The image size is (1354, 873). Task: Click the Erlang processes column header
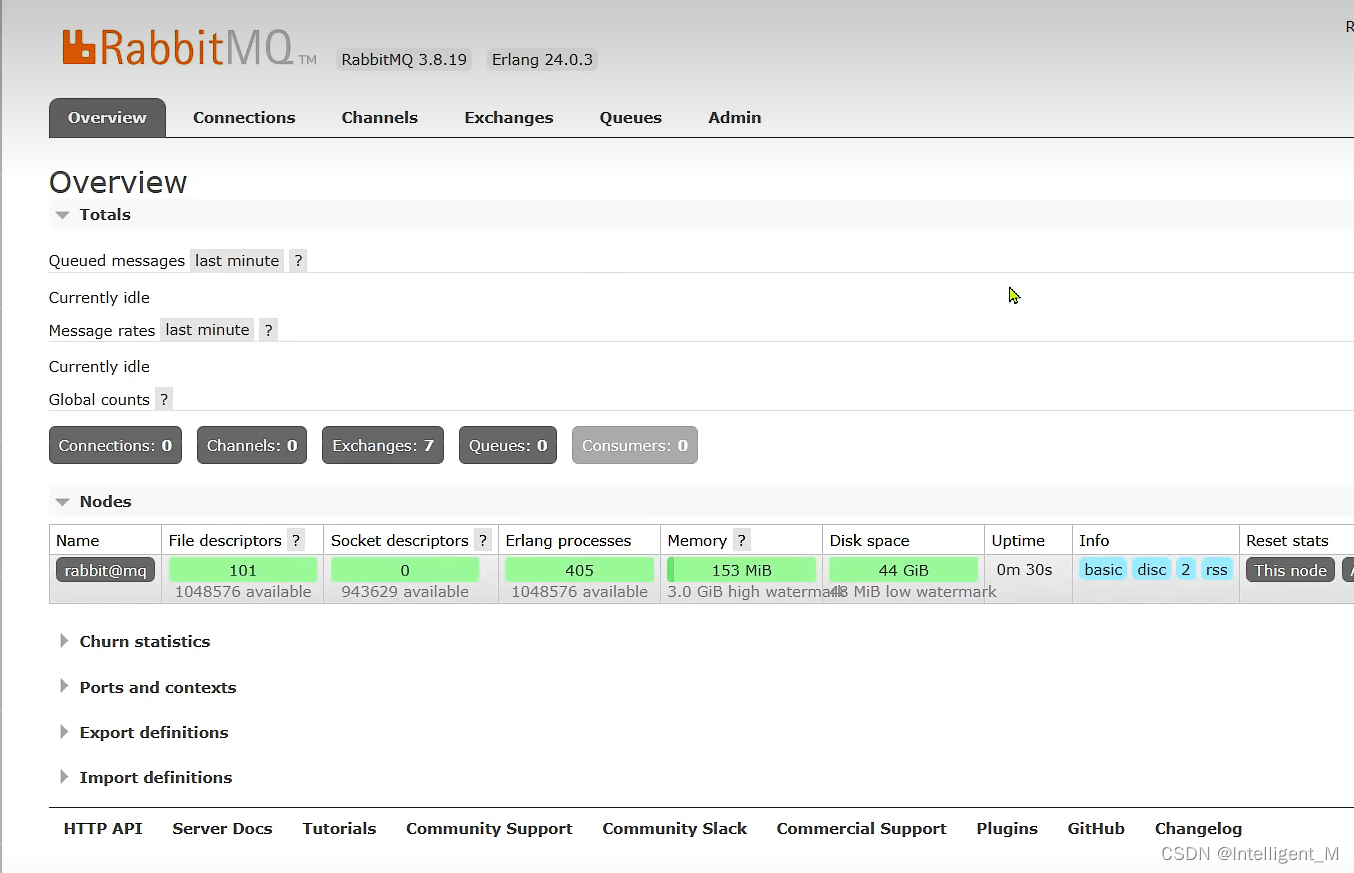click(x=568, y=540)
